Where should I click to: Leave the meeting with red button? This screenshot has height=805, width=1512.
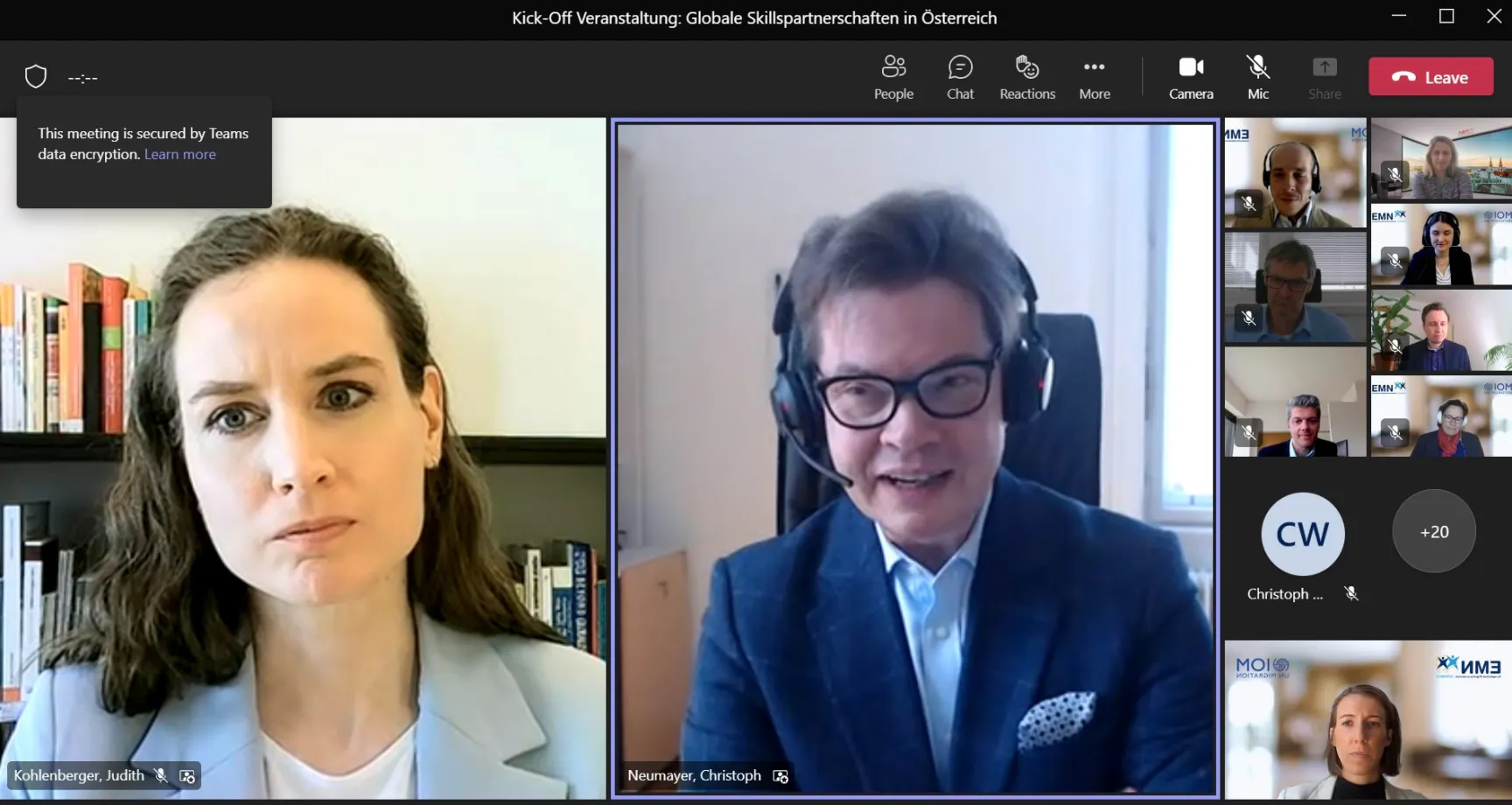[x=1431, y=77]
